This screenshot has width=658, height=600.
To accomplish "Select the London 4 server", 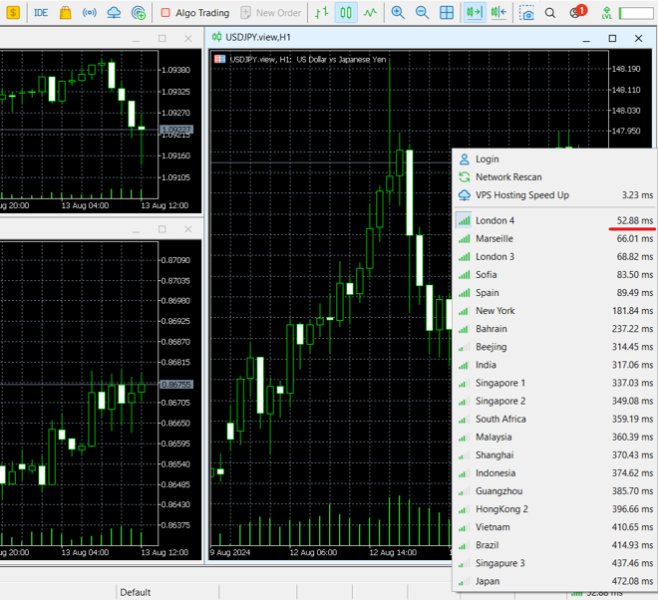I will (495, 220).
